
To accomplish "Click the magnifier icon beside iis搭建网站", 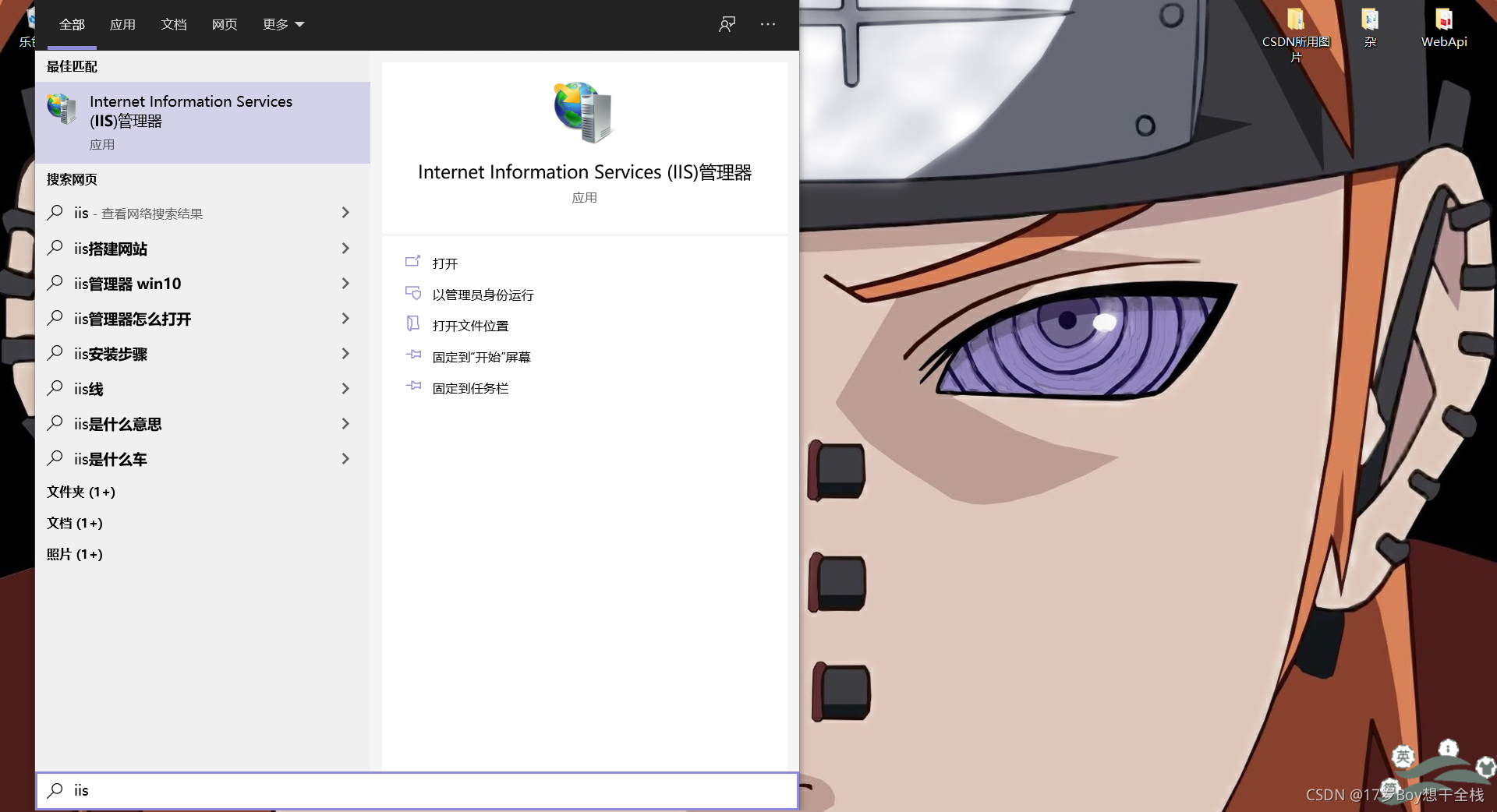I will tap(55, 248).
